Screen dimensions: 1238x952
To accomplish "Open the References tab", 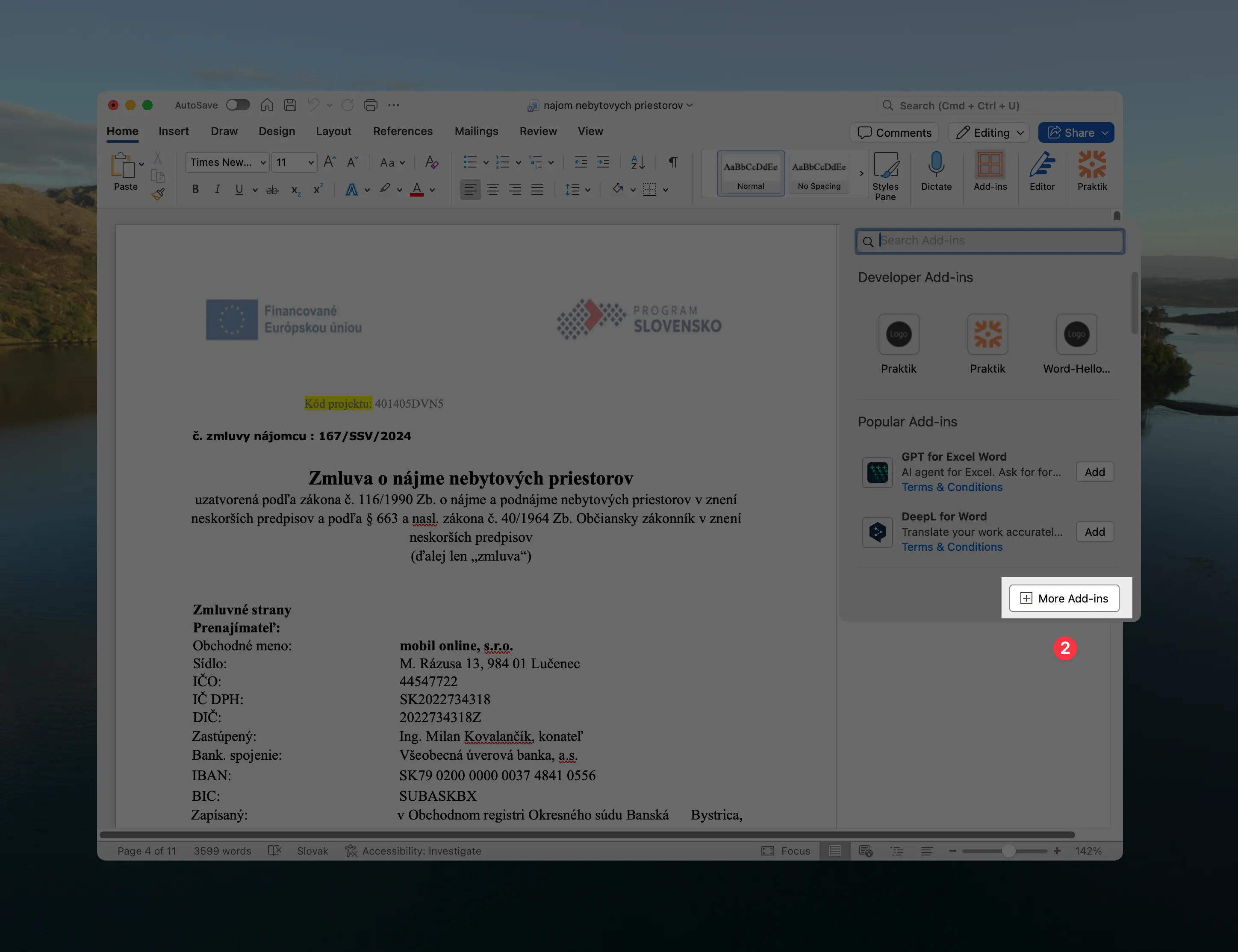I will click(x=402, y=131).
